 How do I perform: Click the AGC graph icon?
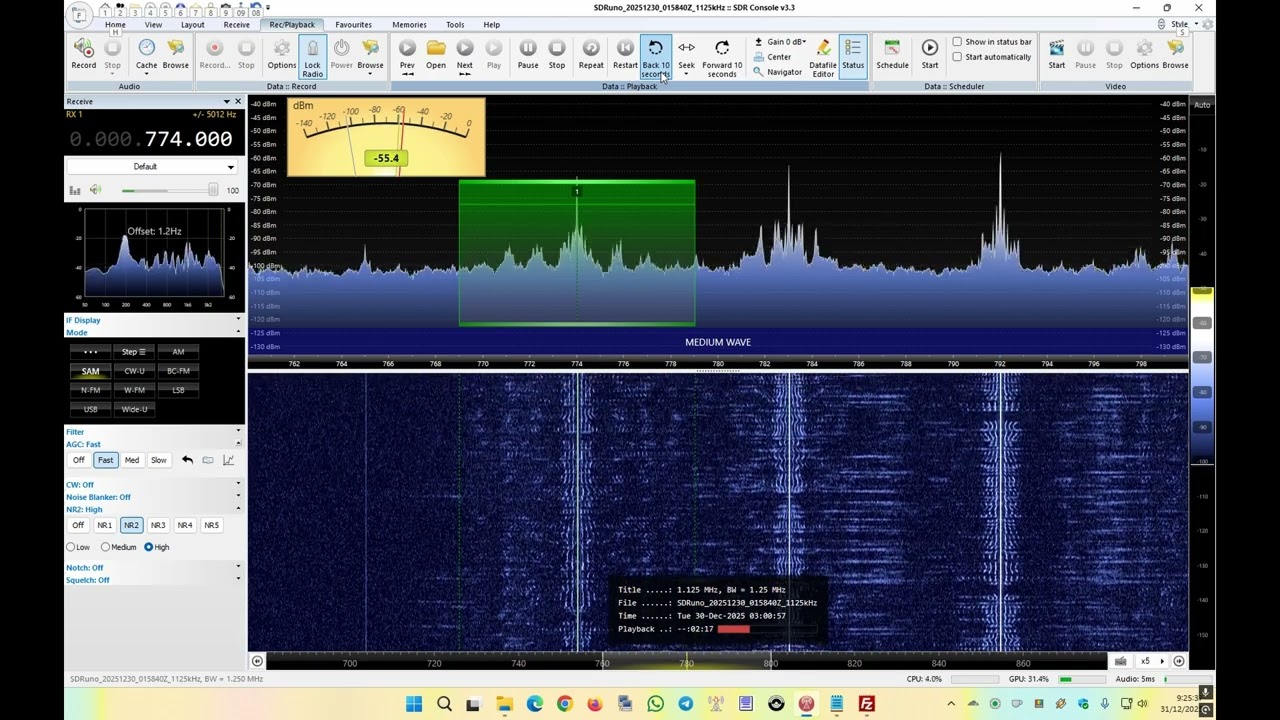(x=228, y=460)
